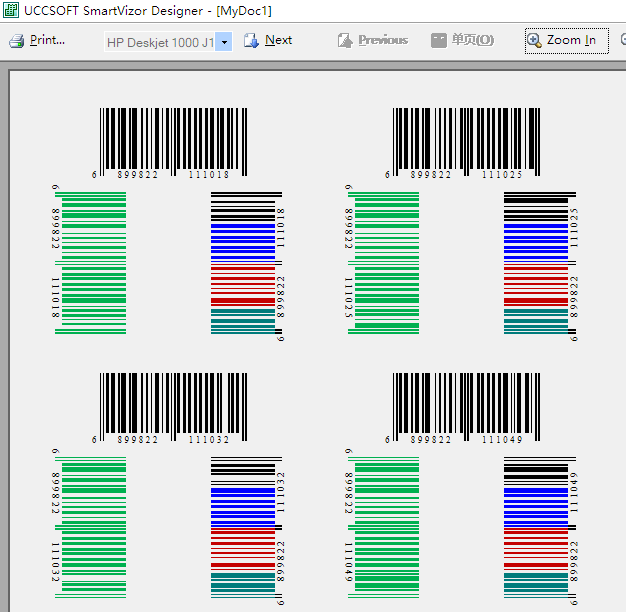Screen dimensions: 626x612
Task: Click the printer icon
Action: tap(17, 41)
